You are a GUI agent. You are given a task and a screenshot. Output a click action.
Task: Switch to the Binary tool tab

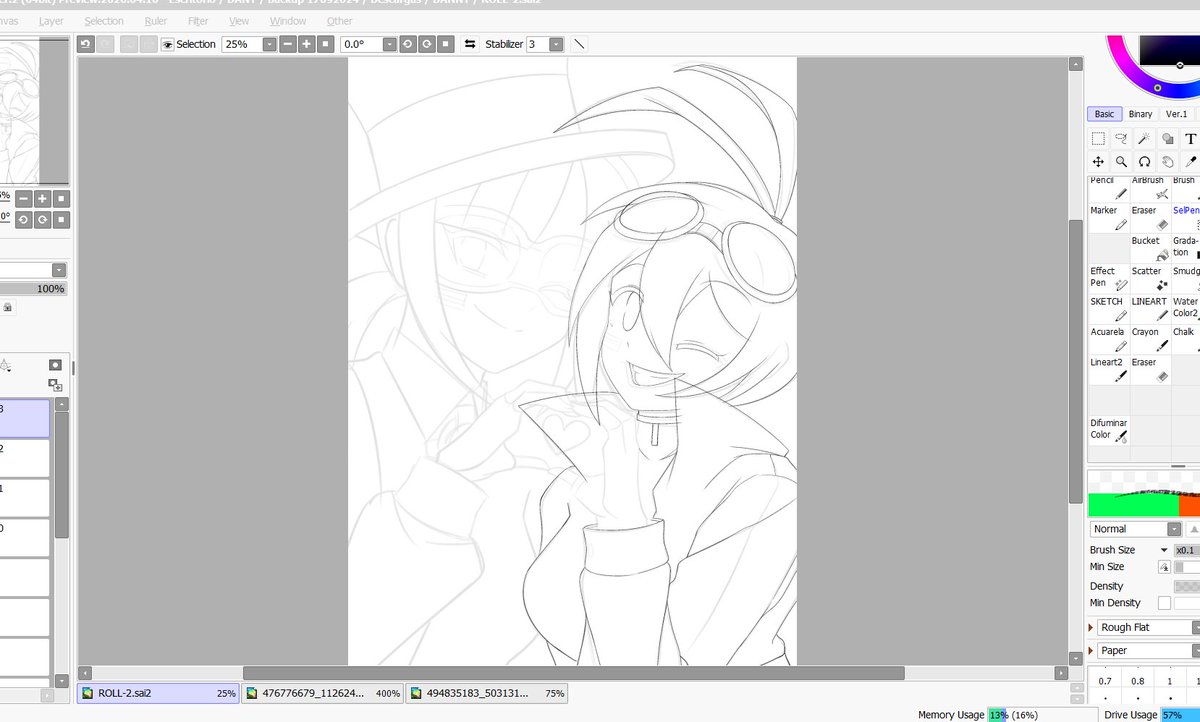click(1141, 114)
